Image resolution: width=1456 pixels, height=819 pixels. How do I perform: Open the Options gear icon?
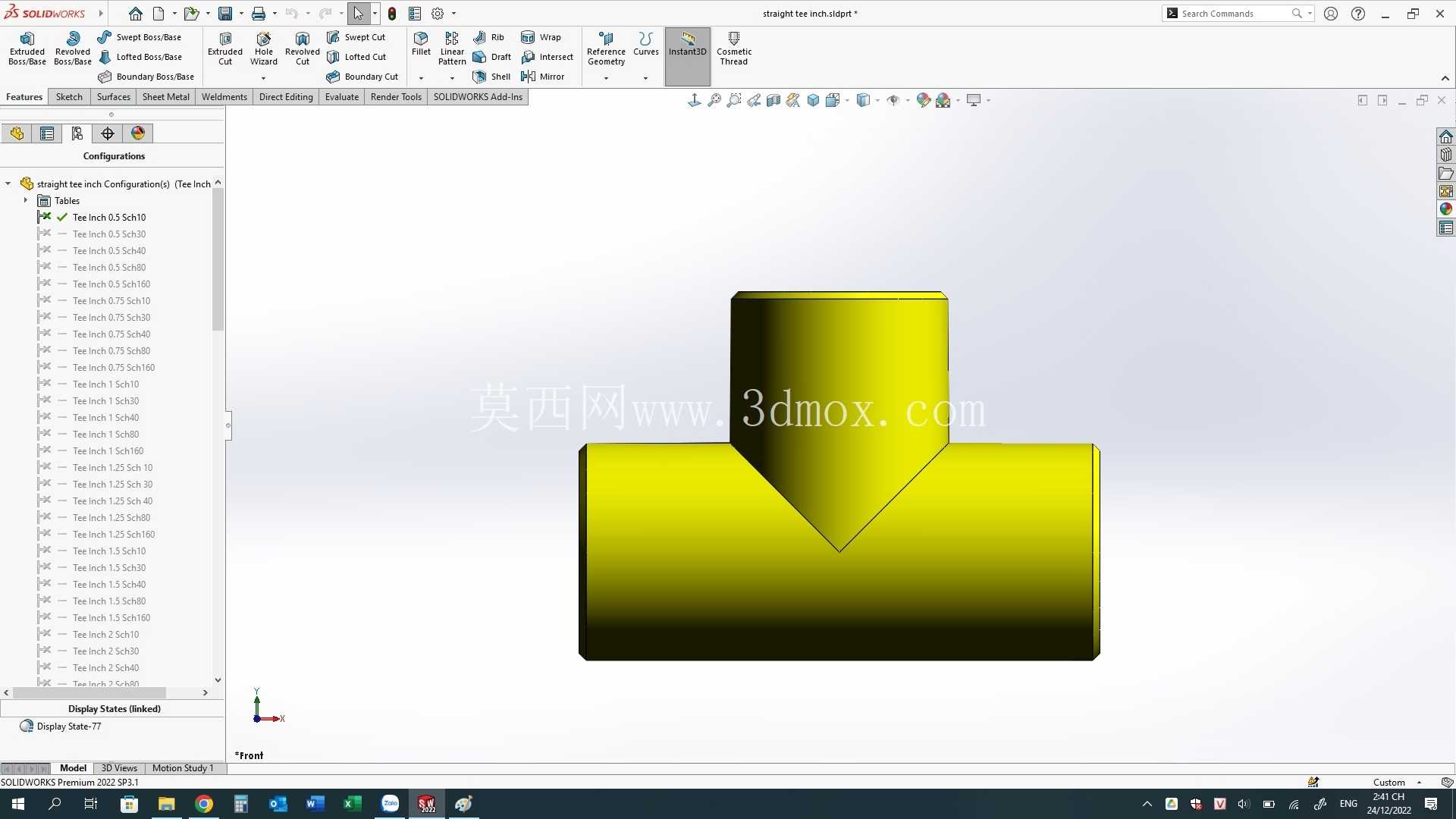pos(438,14)
